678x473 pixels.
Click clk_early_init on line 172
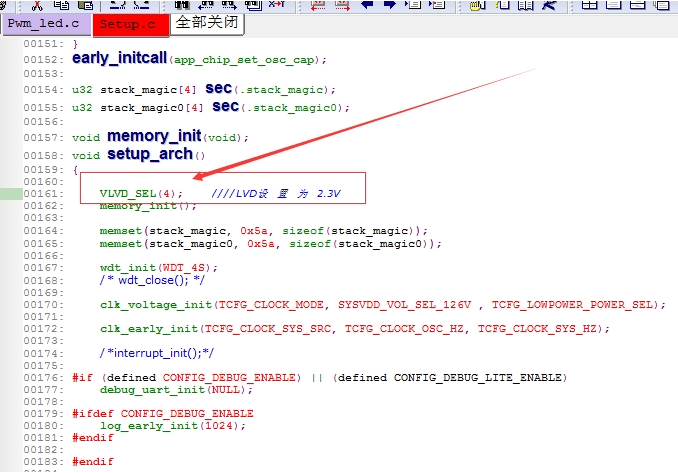pyautogui.click(x=149, y=329)
